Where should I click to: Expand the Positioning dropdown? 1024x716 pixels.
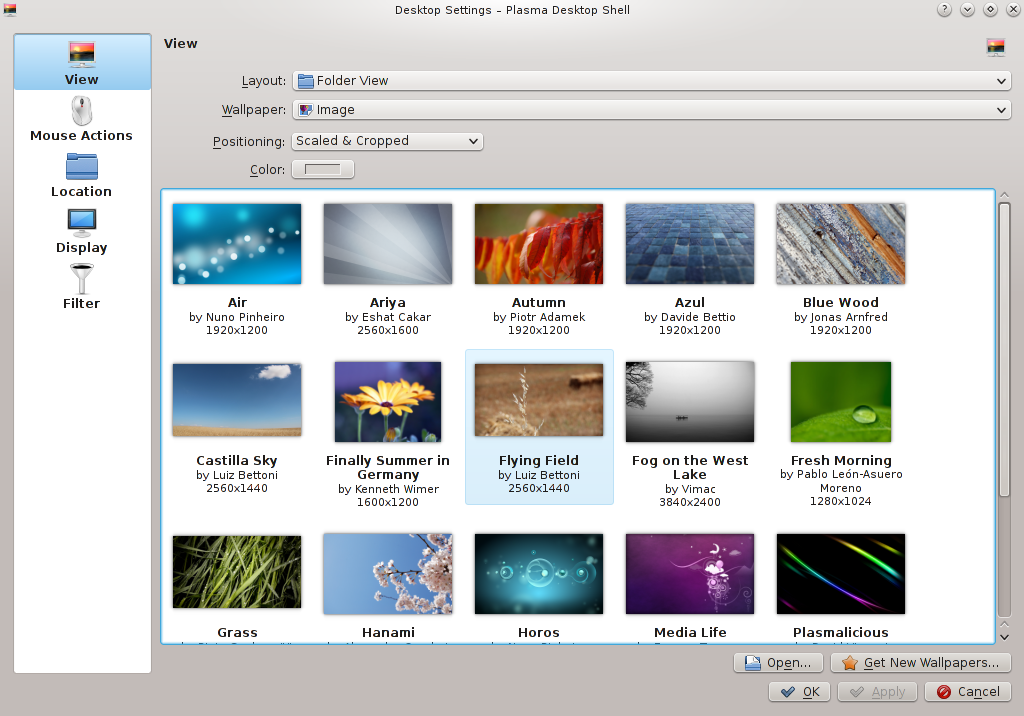pos(386,141)
